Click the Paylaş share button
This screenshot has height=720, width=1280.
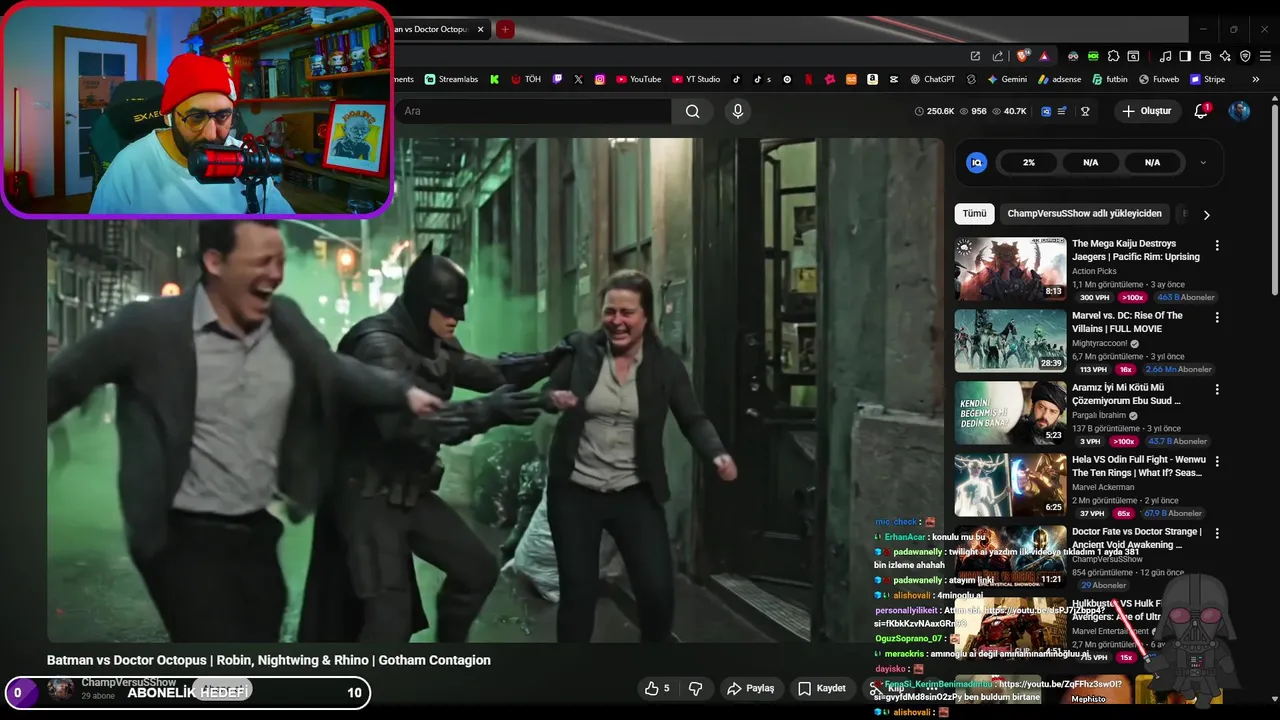point(750,688)
